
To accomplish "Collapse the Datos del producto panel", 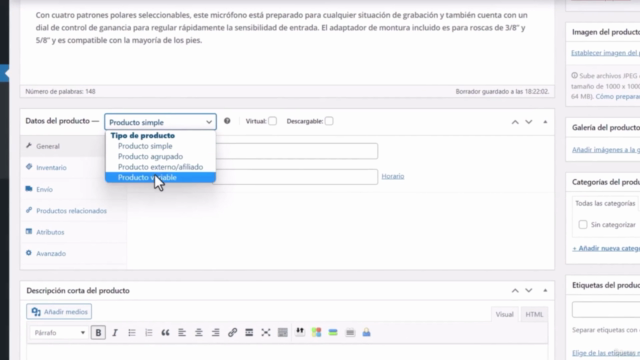I will coord(545,122).
